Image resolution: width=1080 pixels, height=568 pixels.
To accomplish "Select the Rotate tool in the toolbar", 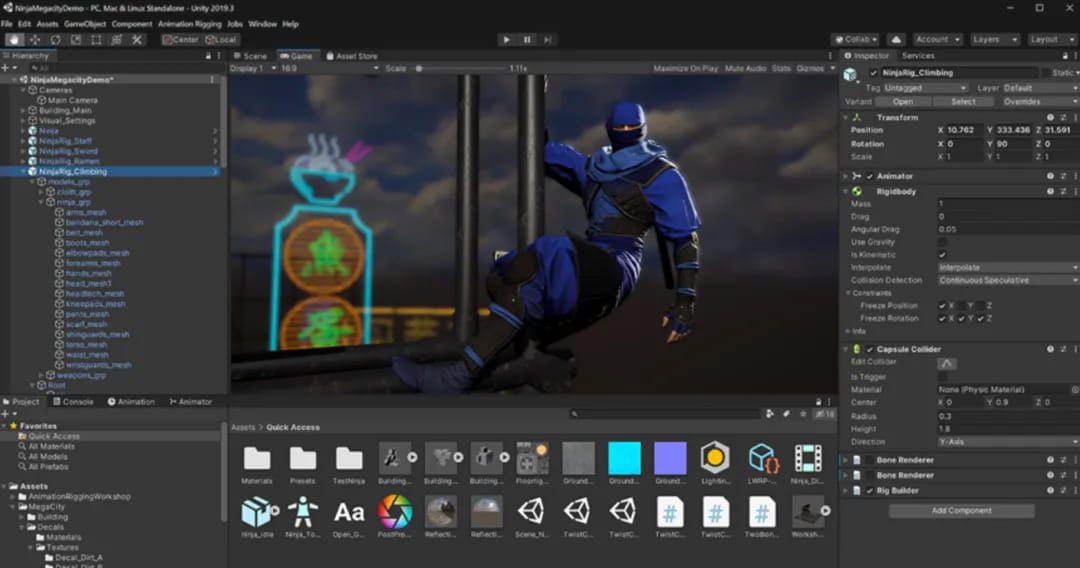I will 55,39.
